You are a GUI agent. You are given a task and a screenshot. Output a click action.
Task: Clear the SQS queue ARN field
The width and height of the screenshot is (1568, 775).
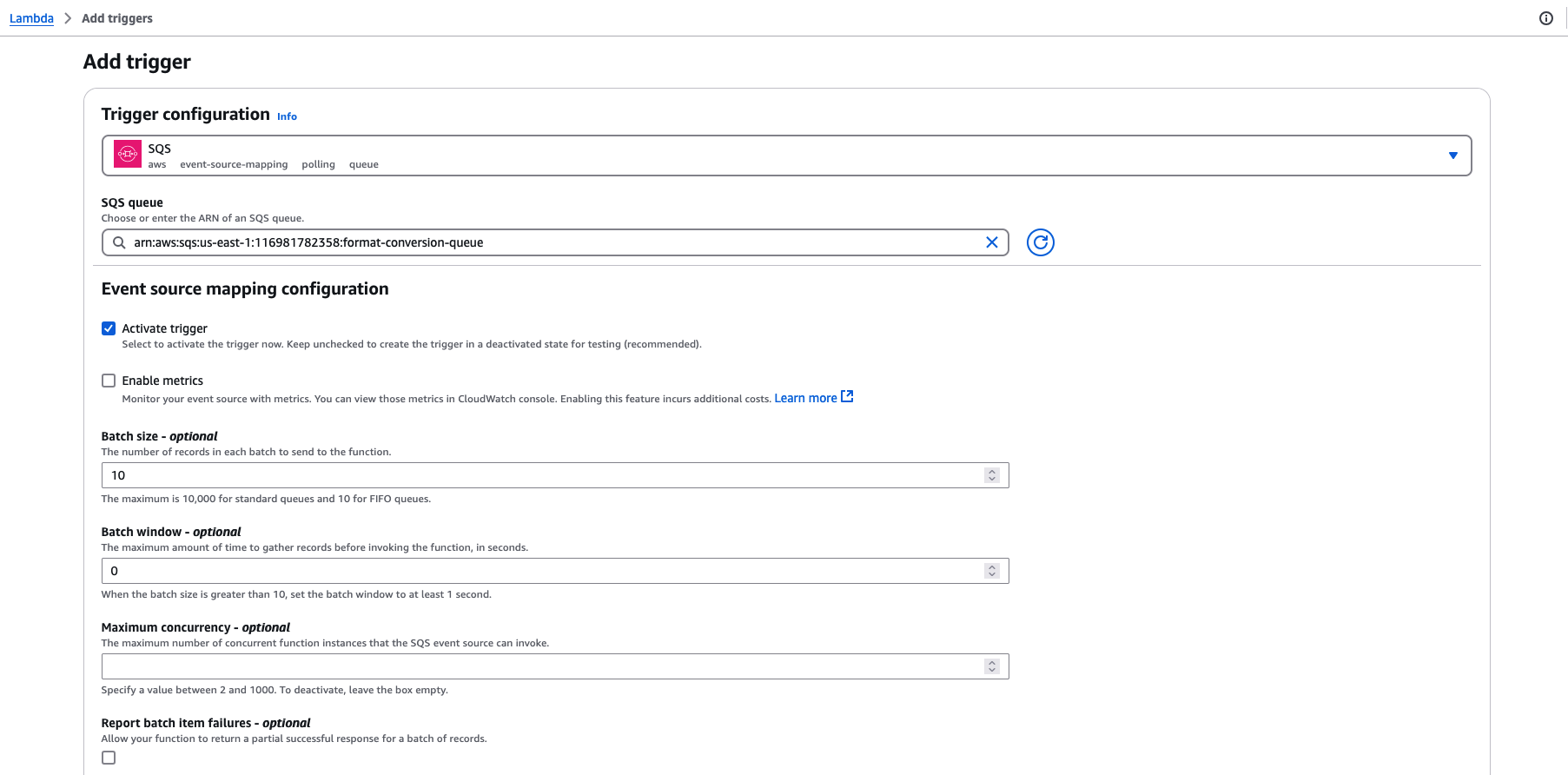[991, 242]
